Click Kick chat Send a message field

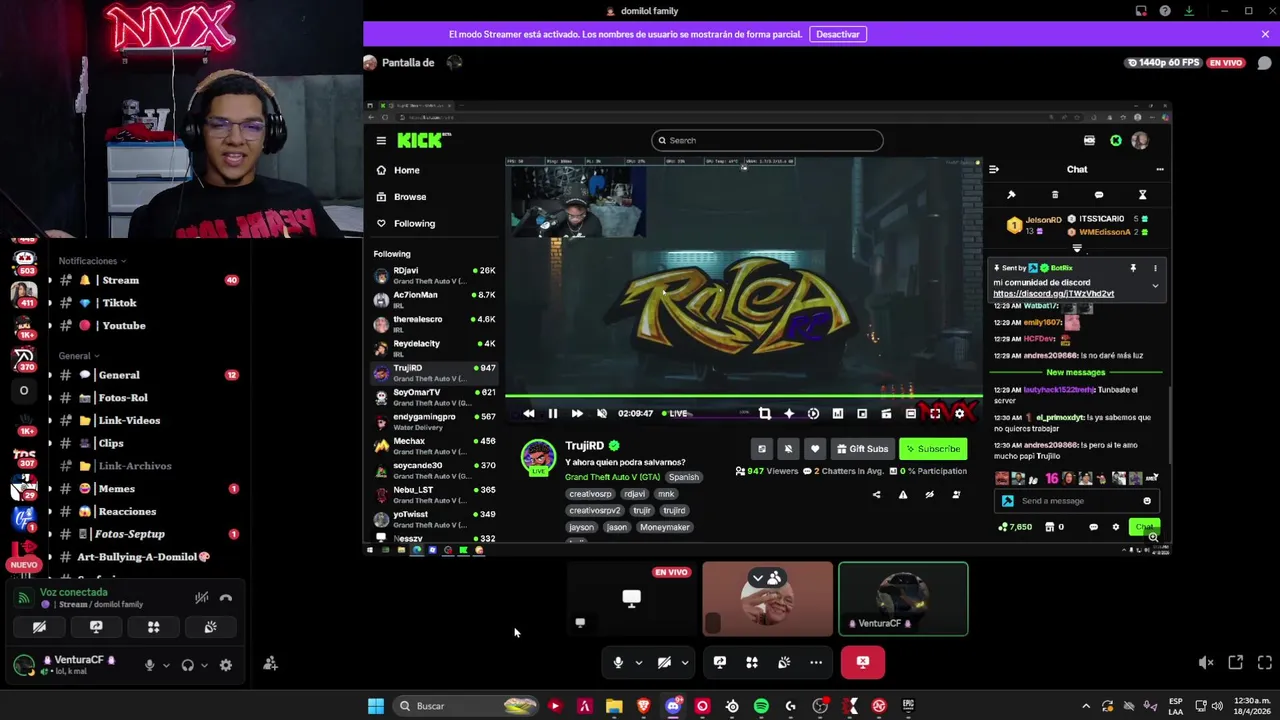(x=1077, y=501)
